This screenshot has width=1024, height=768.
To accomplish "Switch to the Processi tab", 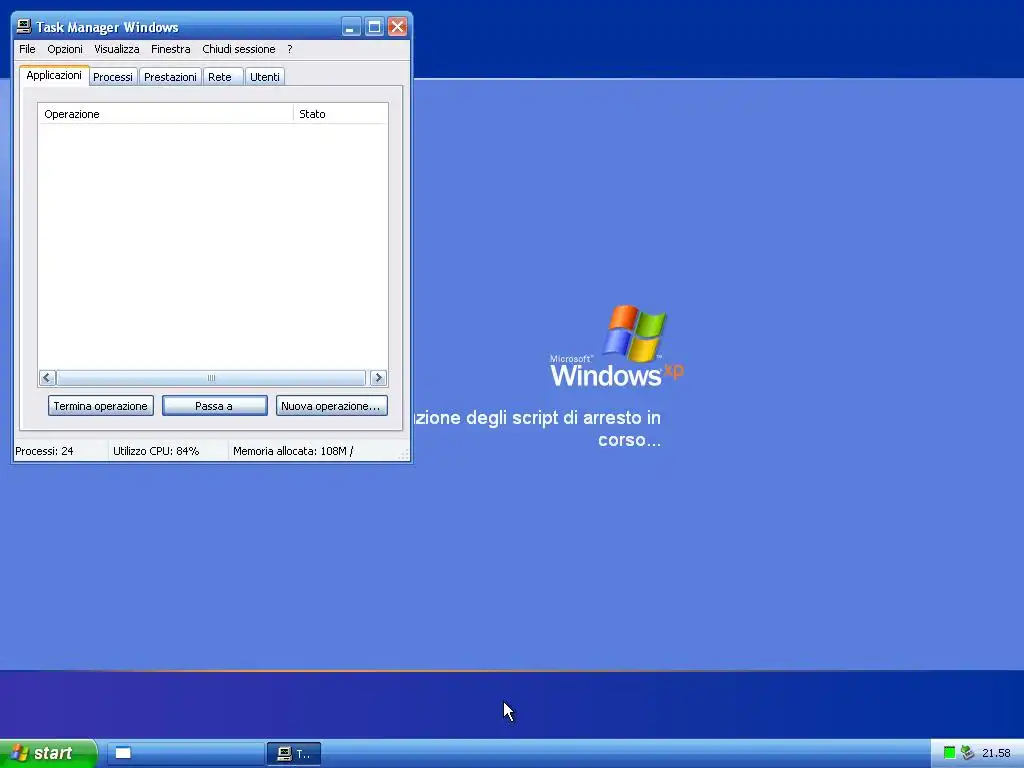I will (112, 77).
